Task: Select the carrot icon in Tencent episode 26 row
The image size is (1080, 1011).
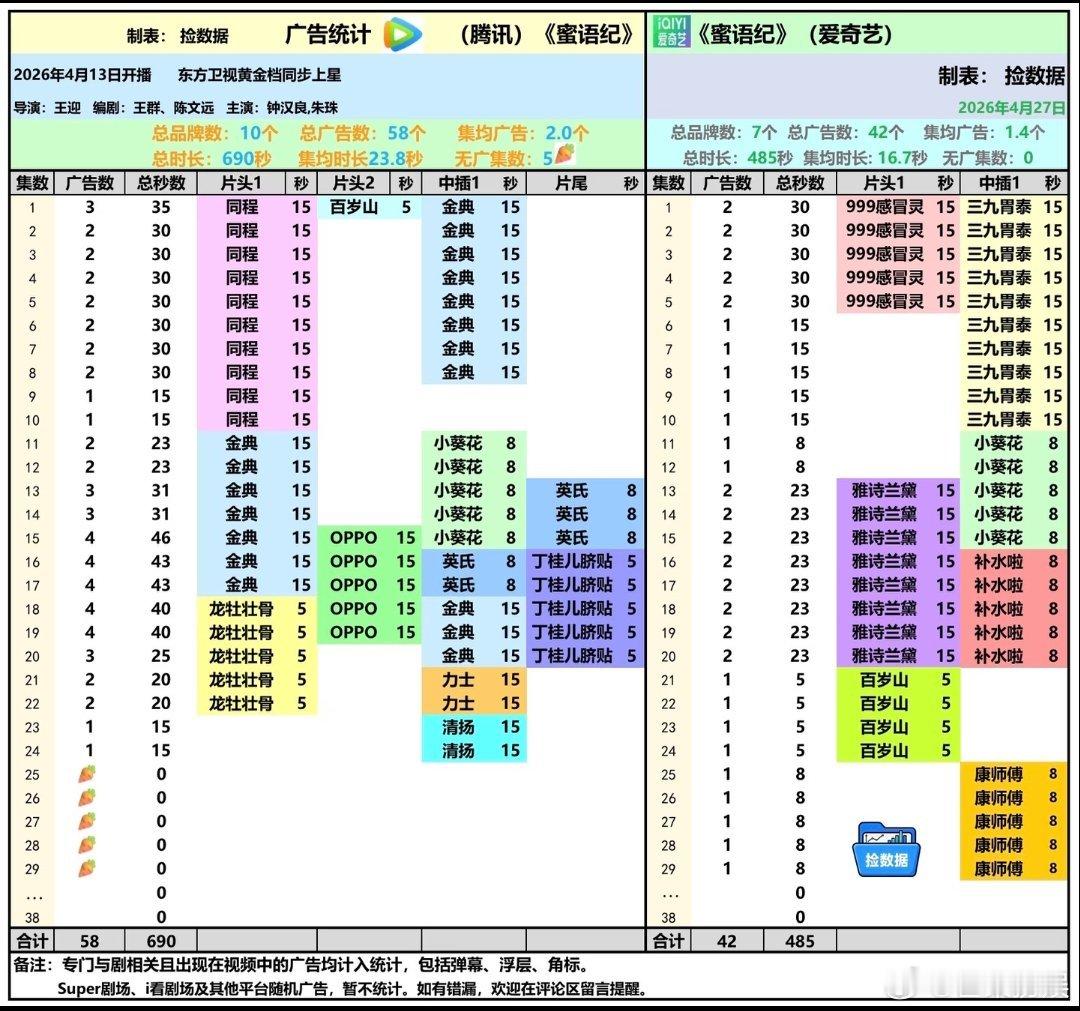Action: pyautogui.click(x=87, y=798)
